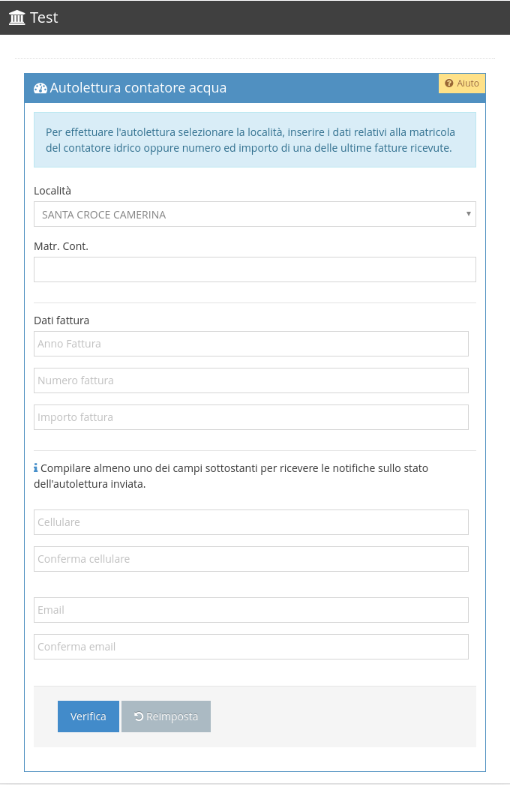This screenshot has height=785, width=510.
Task: Open the Test site title link
Action: click(44, 18)
